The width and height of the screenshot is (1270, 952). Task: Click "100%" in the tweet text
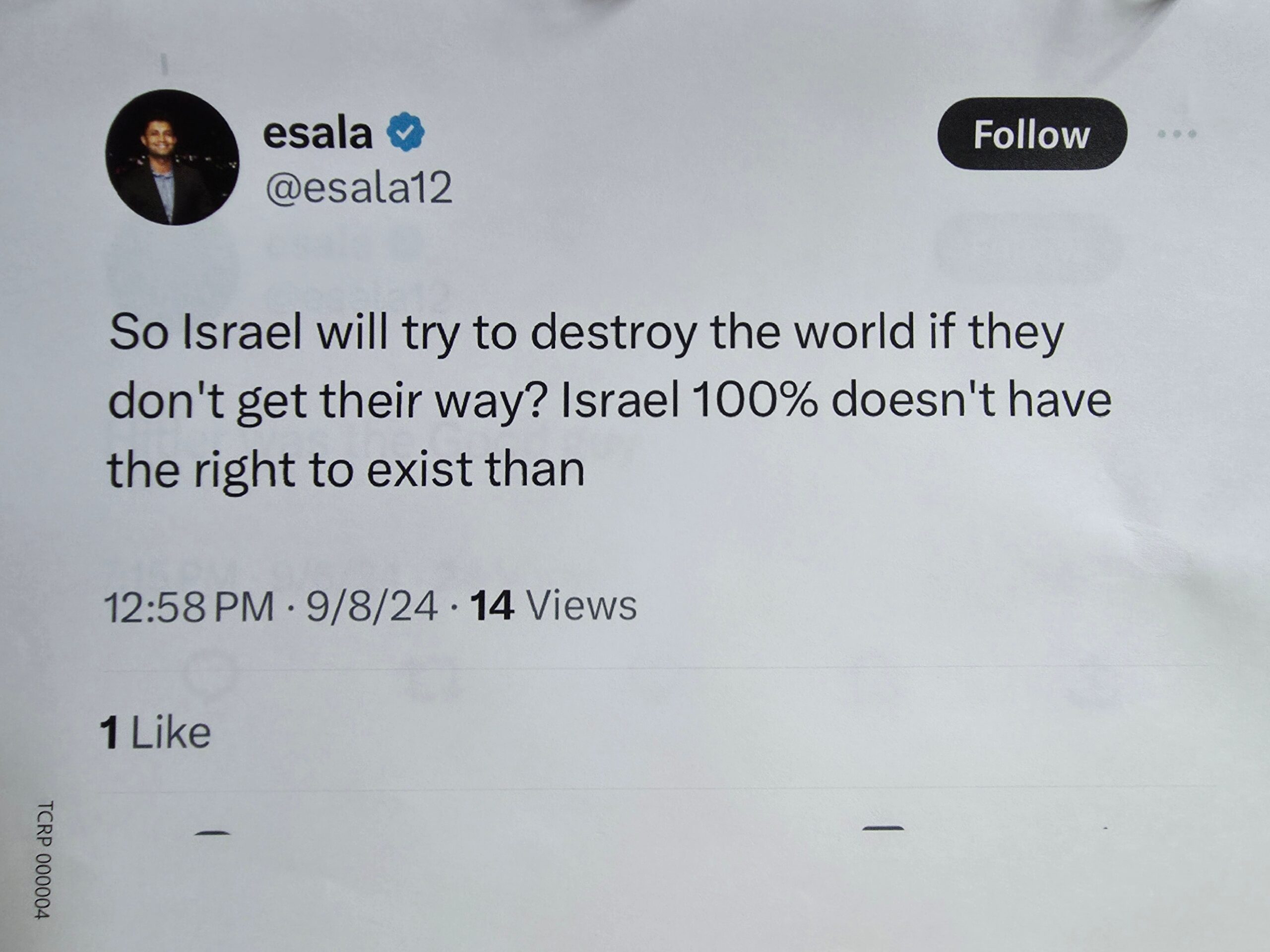click(x=755, y=400)
